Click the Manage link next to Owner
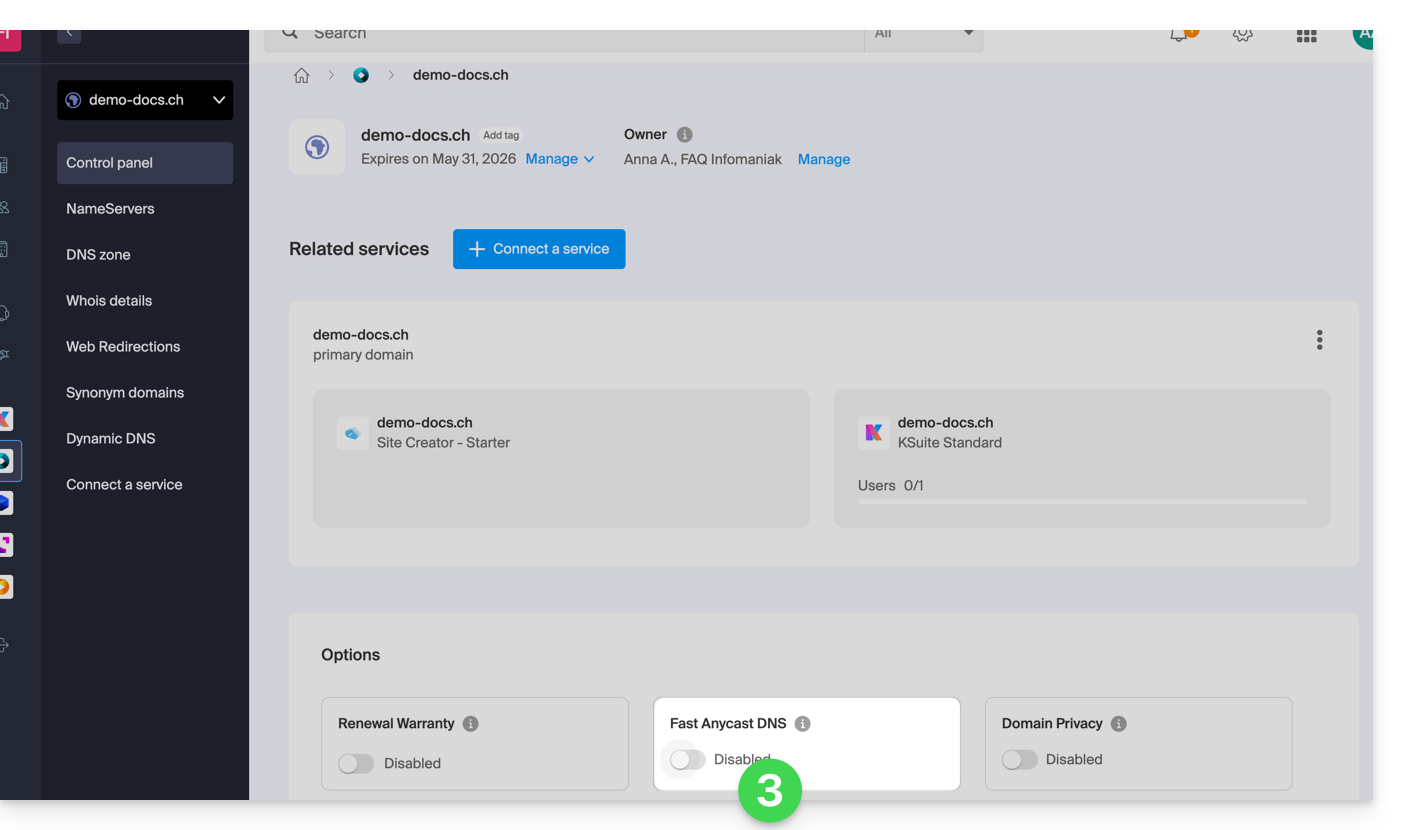Screen dimensions: 1403x830 coord(823,159)
